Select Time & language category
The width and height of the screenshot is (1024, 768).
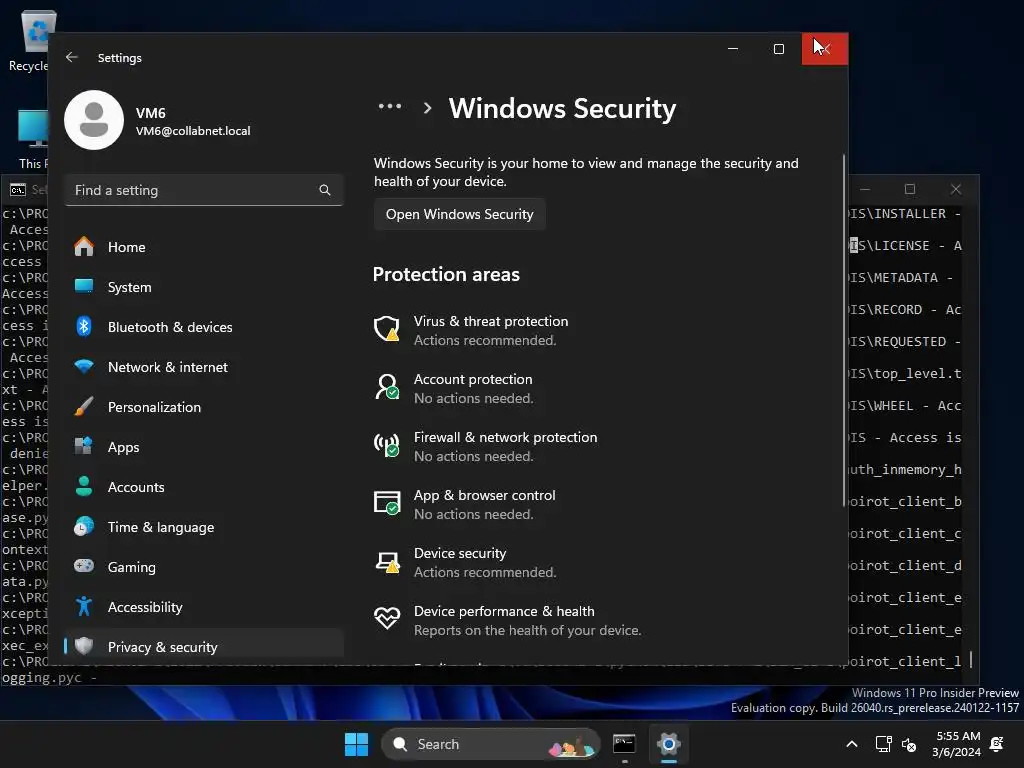204,527
